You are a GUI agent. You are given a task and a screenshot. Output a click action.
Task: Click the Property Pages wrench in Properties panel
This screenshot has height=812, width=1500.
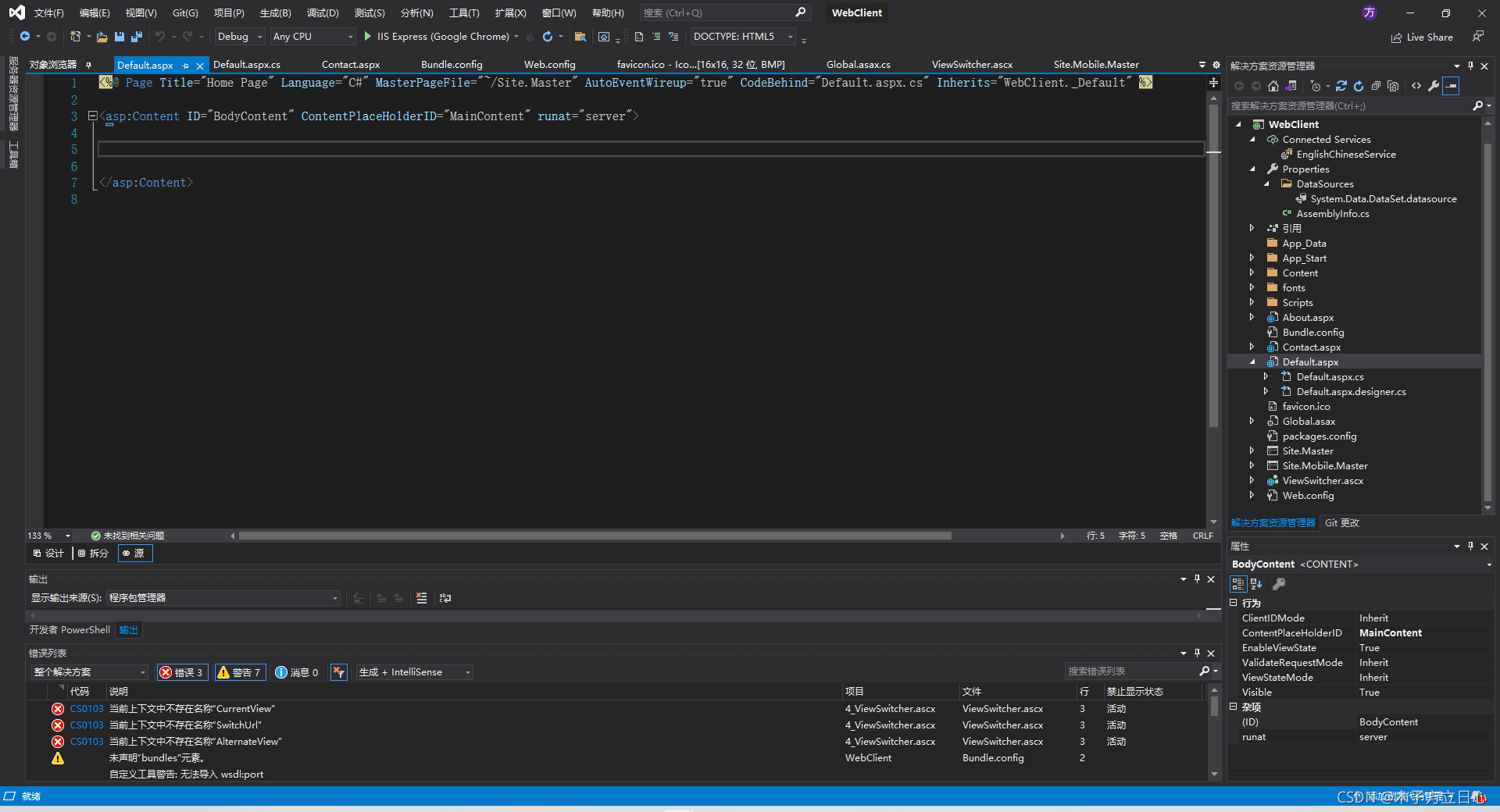tap(1279, 583)
